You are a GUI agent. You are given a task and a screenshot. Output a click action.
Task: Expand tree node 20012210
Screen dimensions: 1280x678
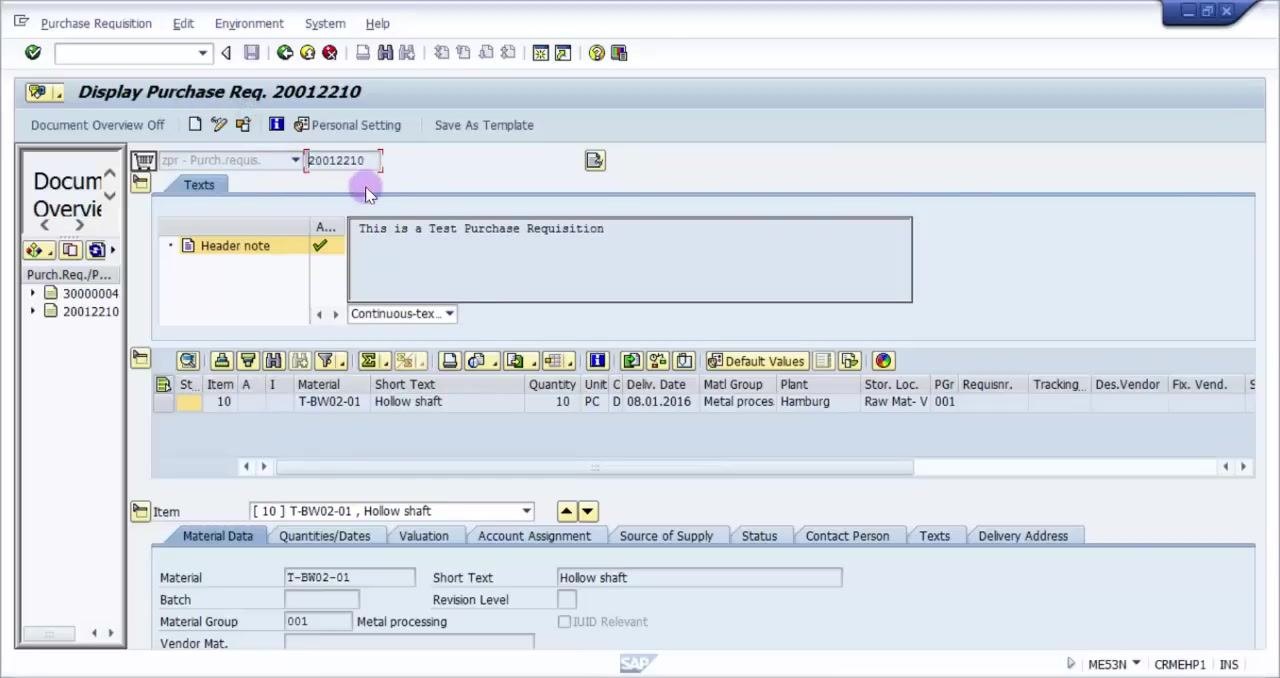(33, 312)
